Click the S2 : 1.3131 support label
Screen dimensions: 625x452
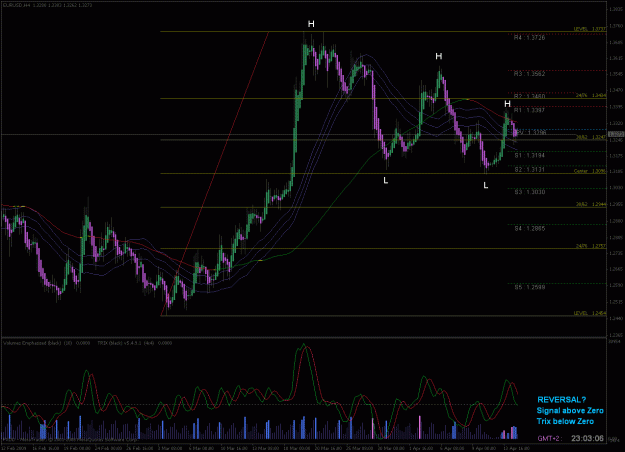pyautogui.click(x=529, y=169)
